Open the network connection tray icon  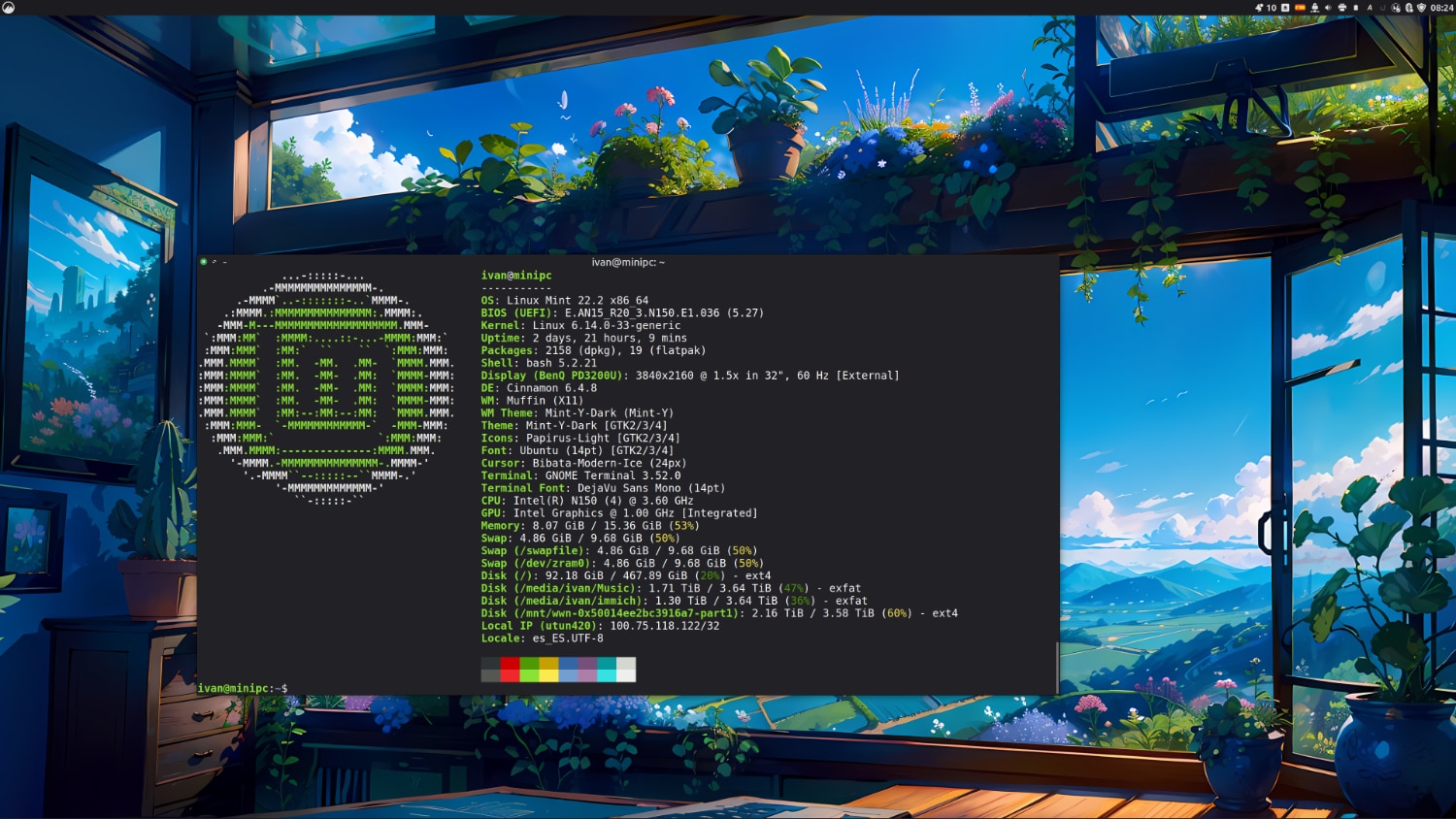1315,8
